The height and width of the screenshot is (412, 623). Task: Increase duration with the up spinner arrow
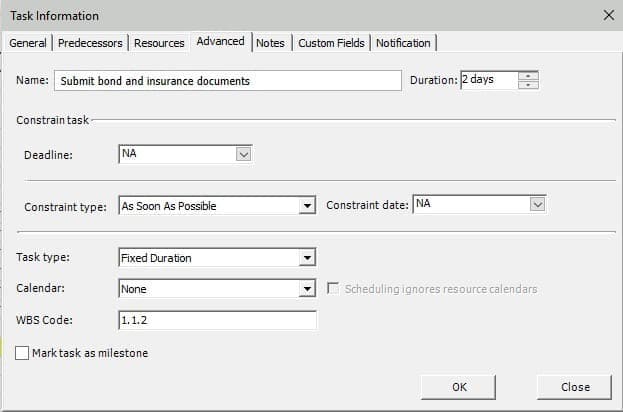[528, 76]
